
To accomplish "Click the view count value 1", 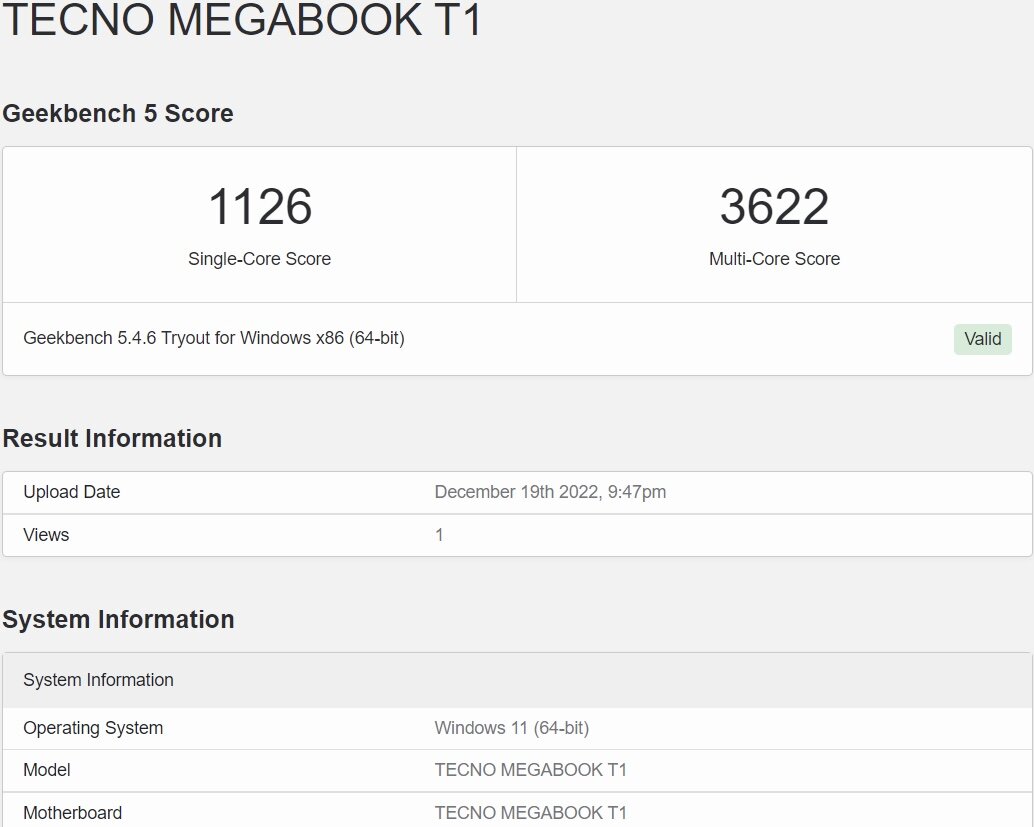I will (x=439, y=535).
